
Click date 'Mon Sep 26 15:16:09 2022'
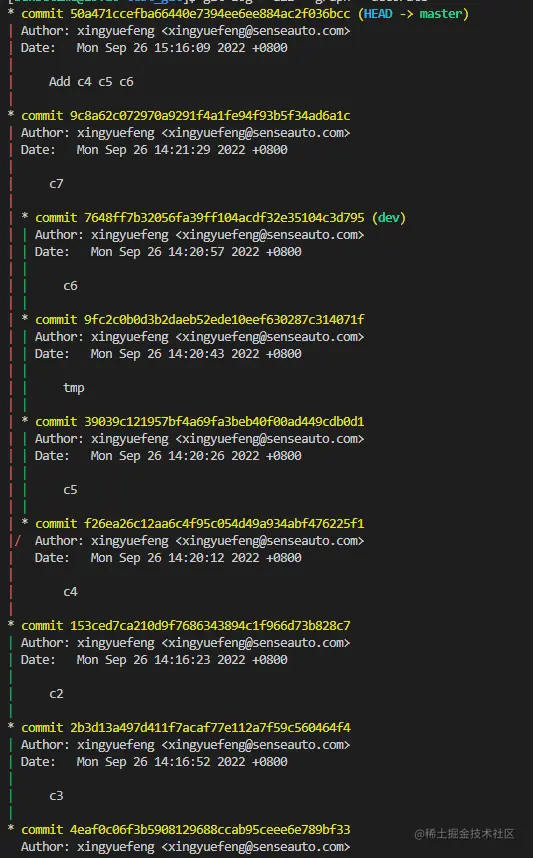[161, 48]
